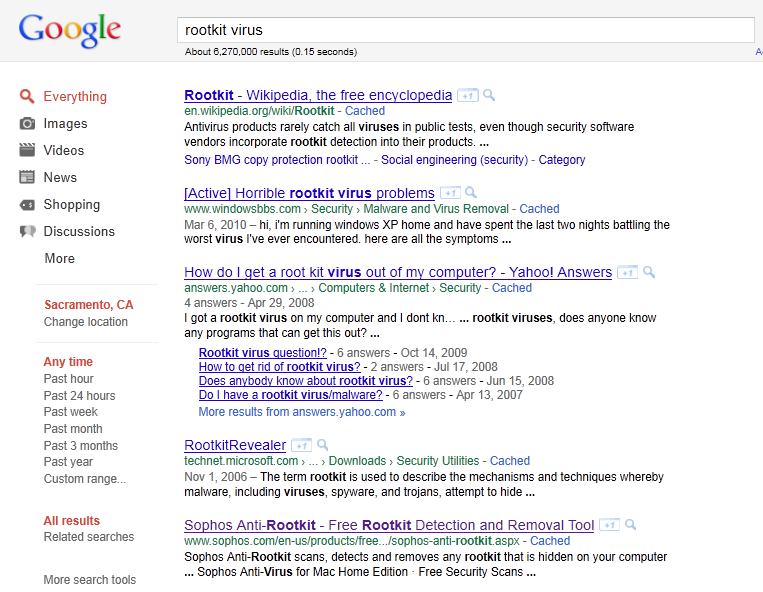
Task: Expand More search tools in sidebar
Action: coord(90,580)
